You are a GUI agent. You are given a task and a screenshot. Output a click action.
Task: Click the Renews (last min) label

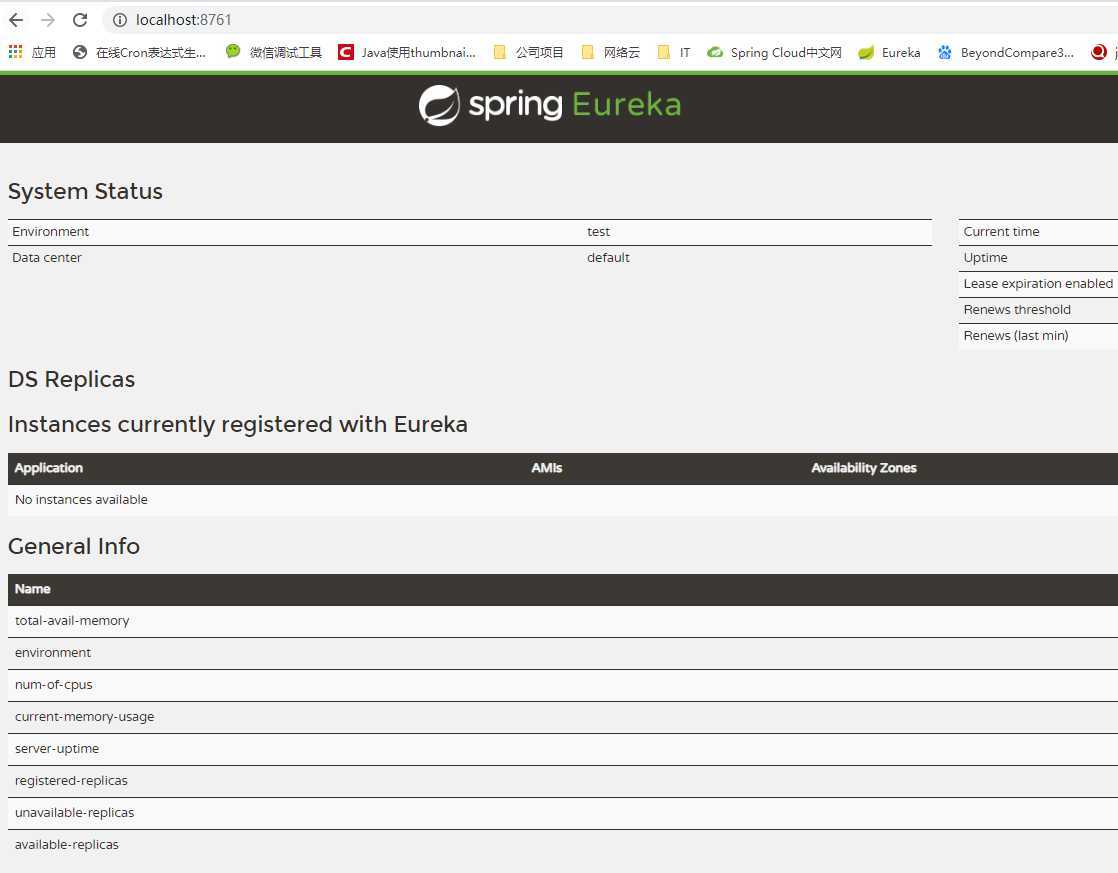(x=1016, y=335)
